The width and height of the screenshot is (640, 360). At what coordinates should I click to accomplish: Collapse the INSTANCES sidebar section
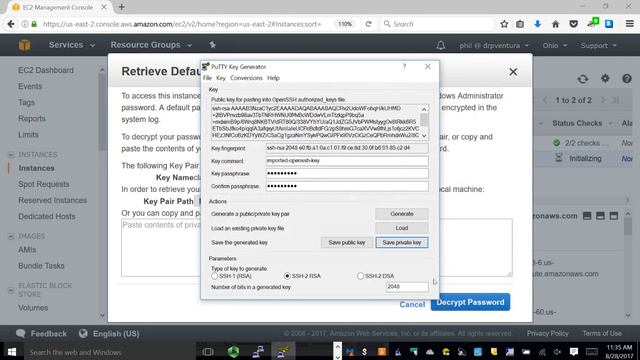[x=11, y=155]
